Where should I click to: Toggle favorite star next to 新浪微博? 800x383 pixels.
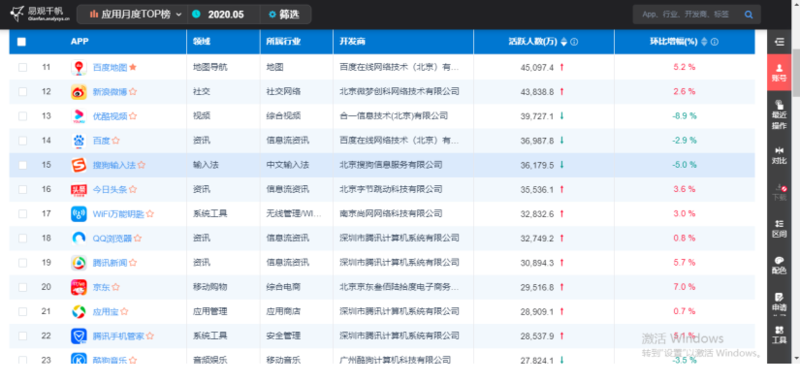(x=133, y=92)
